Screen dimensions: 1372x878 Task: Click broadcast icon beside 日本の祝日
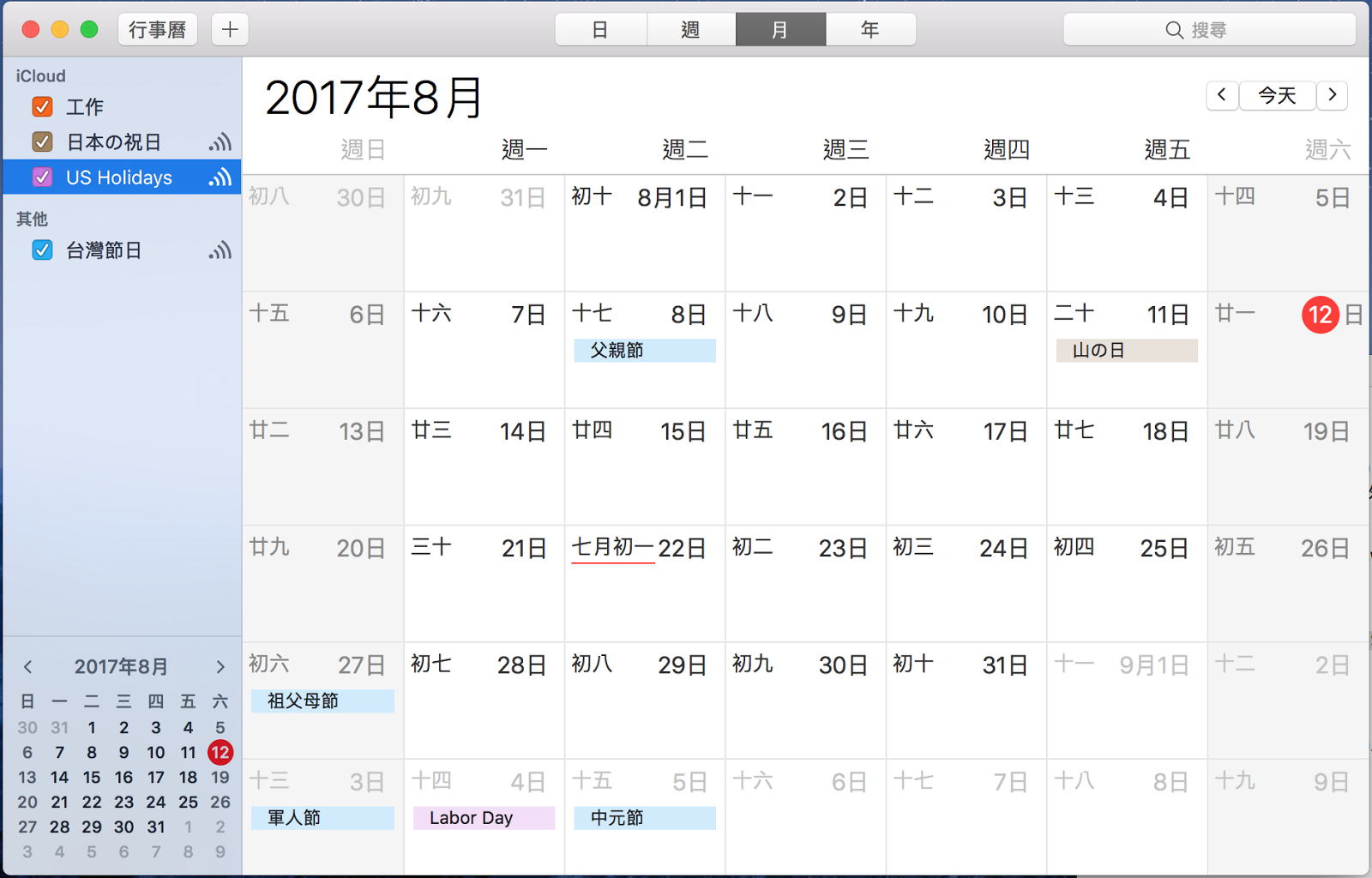click(220, 142)
